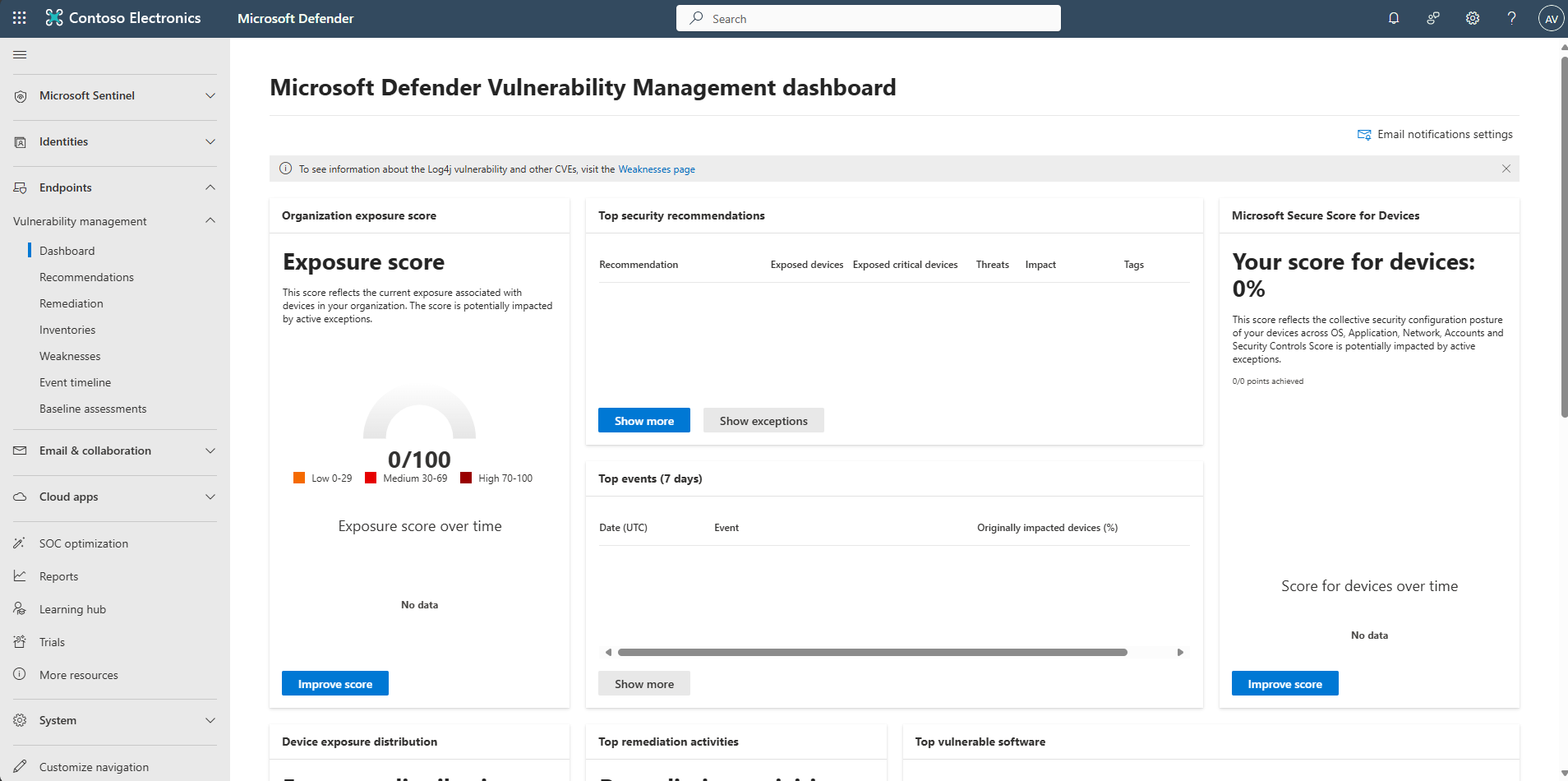Click the Top events horizontal scrollbar
Viewport: 1568px width, 781px height.
pyautogui.click(x=872, y=652)
